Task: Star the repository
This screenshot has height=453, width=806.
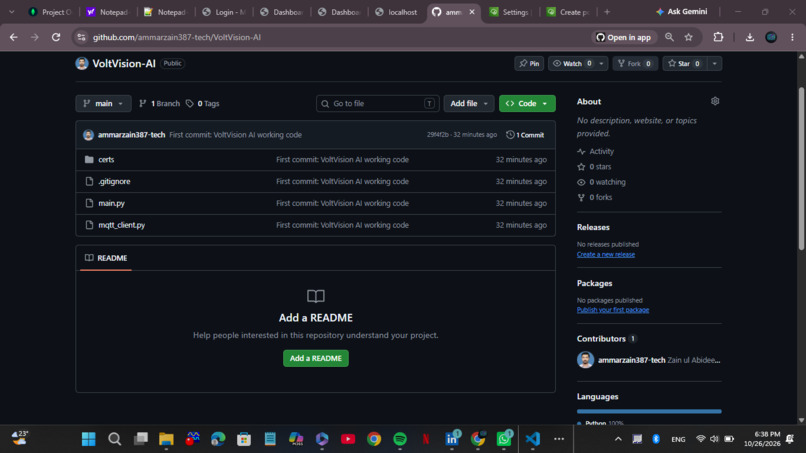Action: pos(684,63)
